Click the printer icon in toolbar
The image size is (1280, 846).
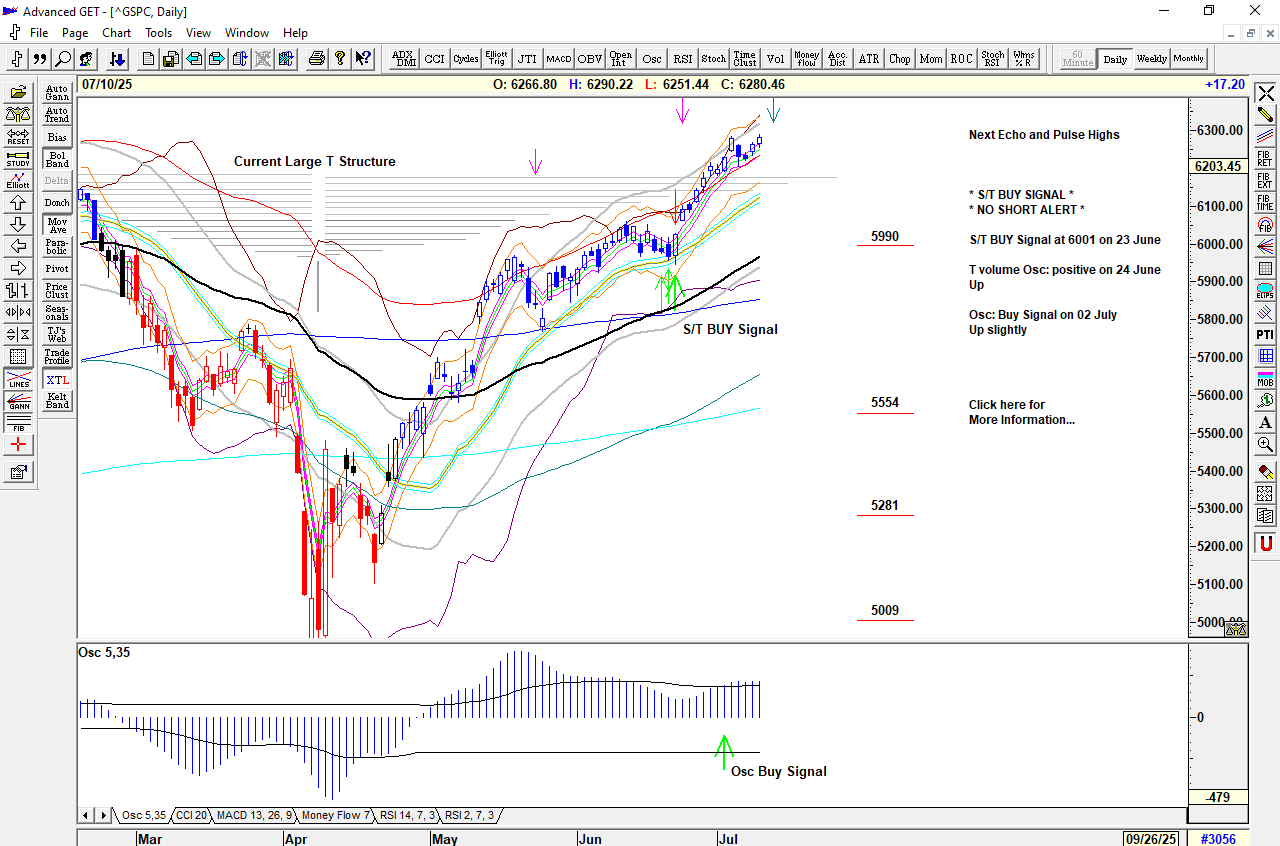click(x=317, y=59)
